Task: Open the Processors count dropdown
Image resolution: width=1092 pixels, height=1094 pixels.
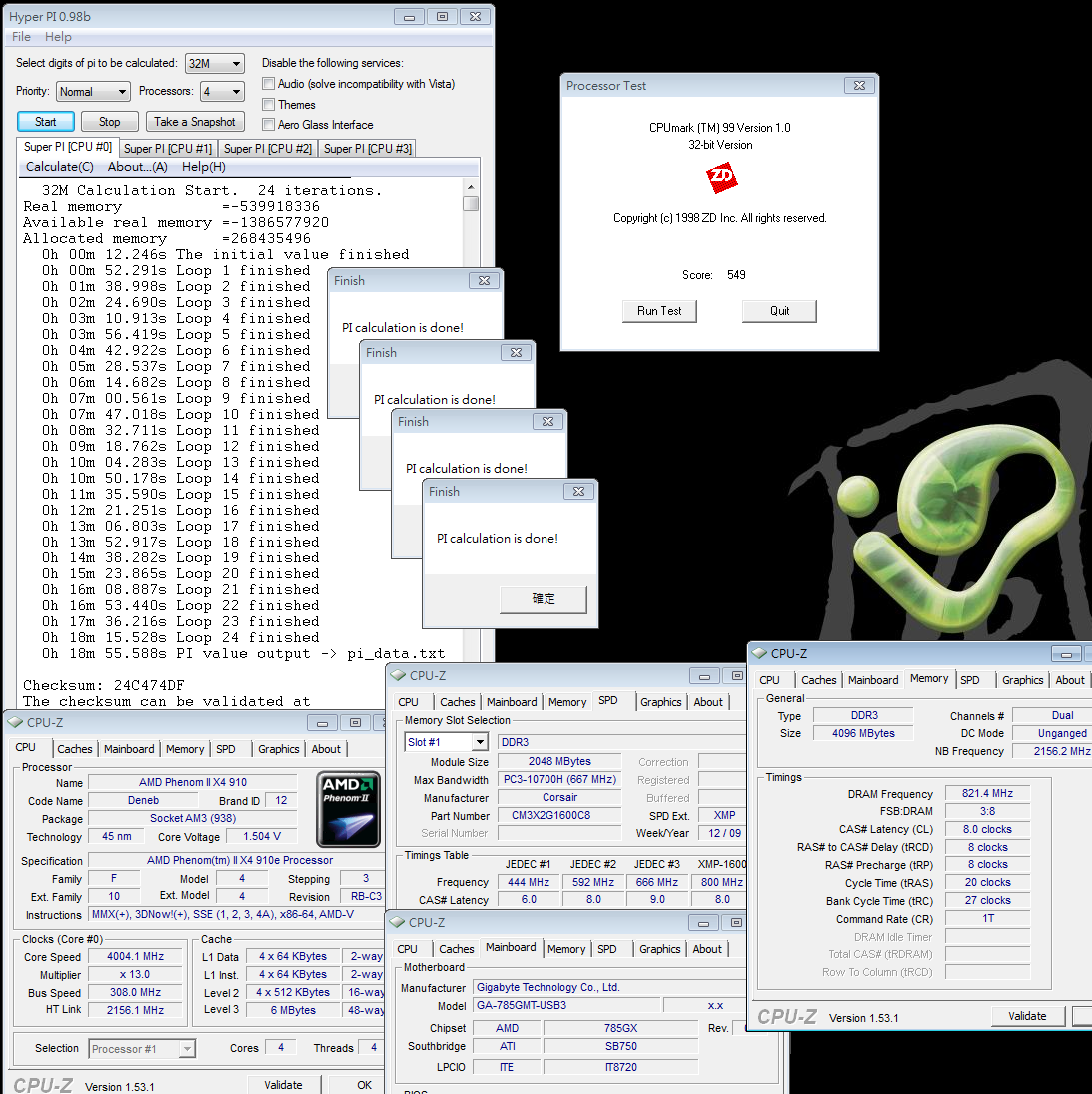Action: click(x=222, y=91)
